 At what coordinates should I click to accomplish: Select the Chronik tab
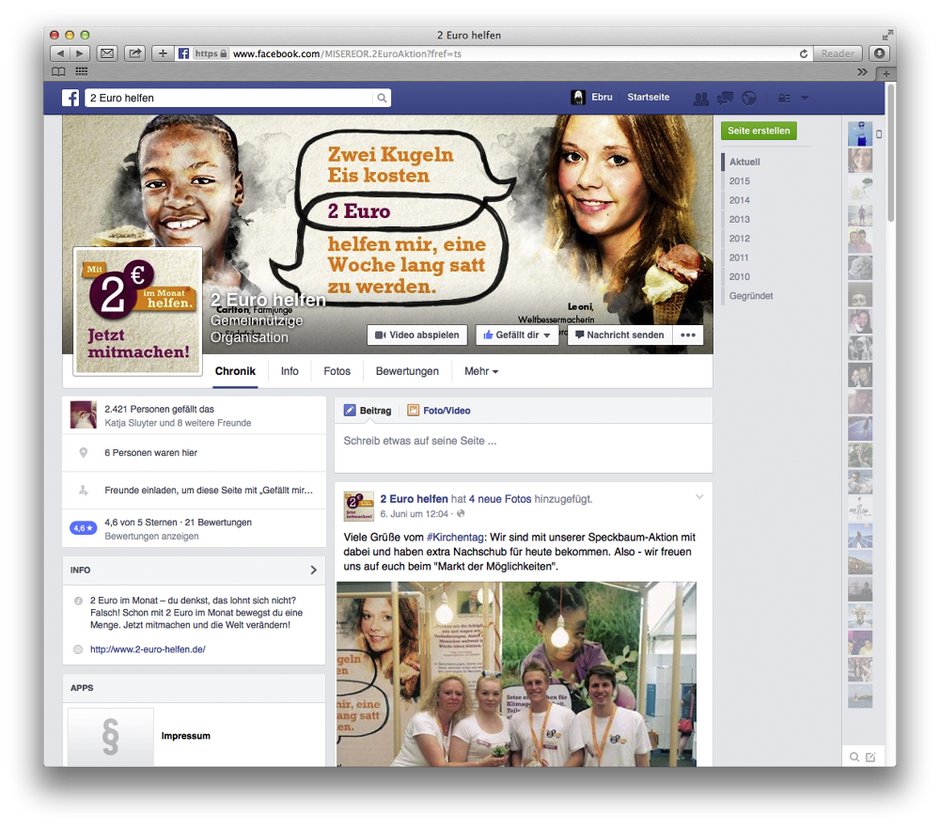tap(235, 372)
